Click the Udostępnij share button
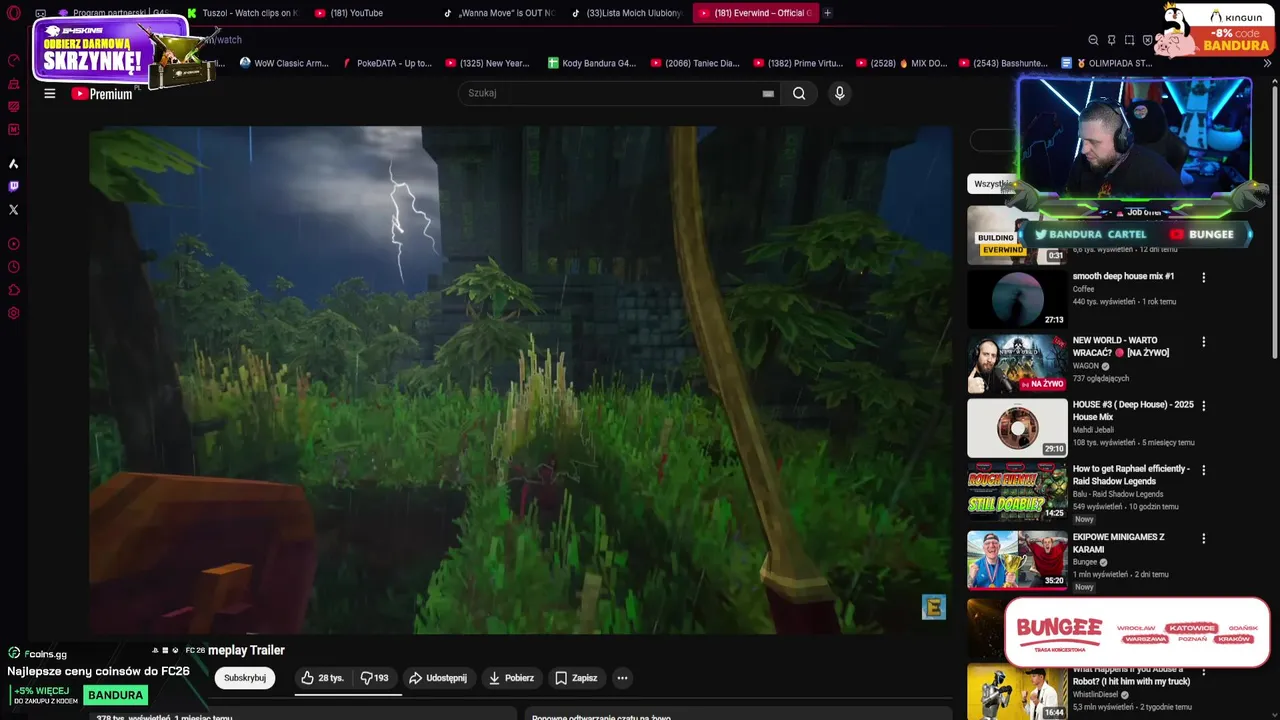Screen dimensions: 1280x720 pyautogui.click(x=438, y=678)
